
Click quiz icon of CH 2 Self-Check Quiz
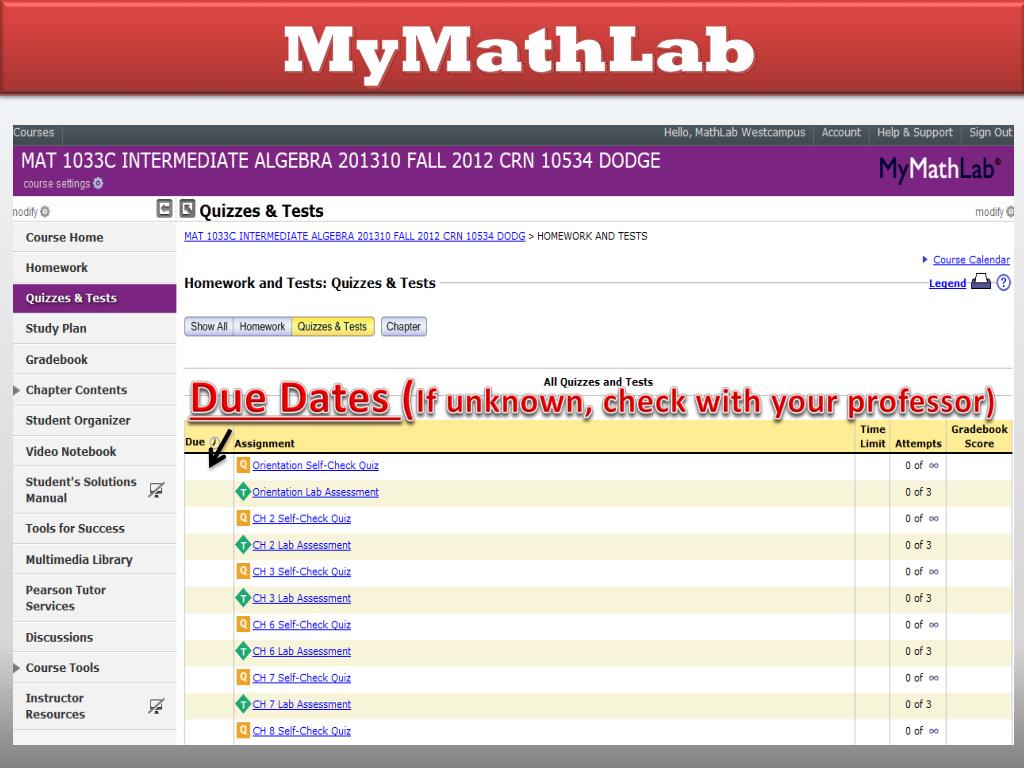243,519
